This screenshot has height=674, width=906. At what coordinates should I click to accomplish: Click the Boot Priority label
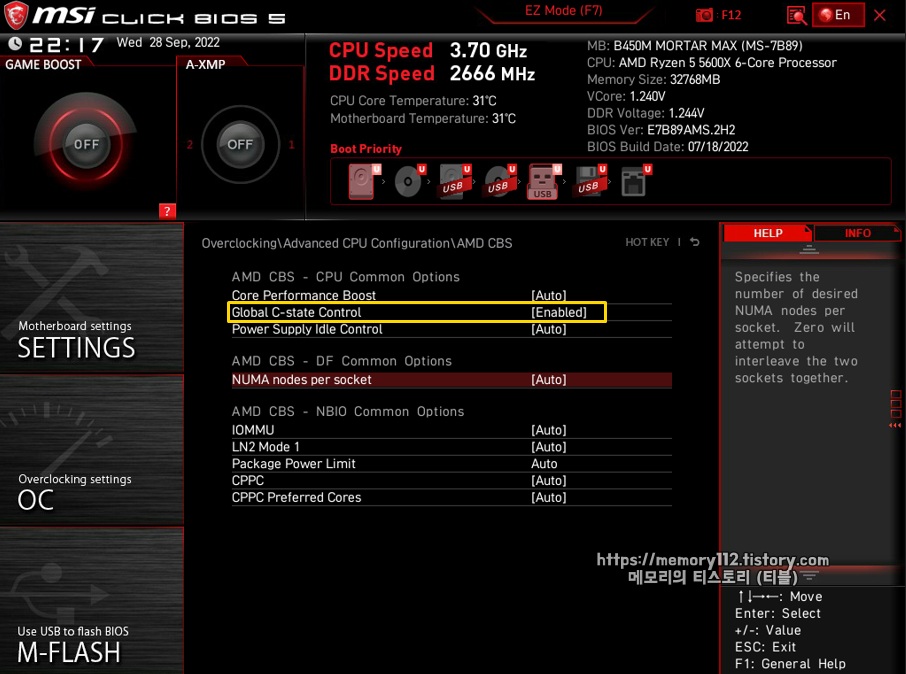point(366,149)
